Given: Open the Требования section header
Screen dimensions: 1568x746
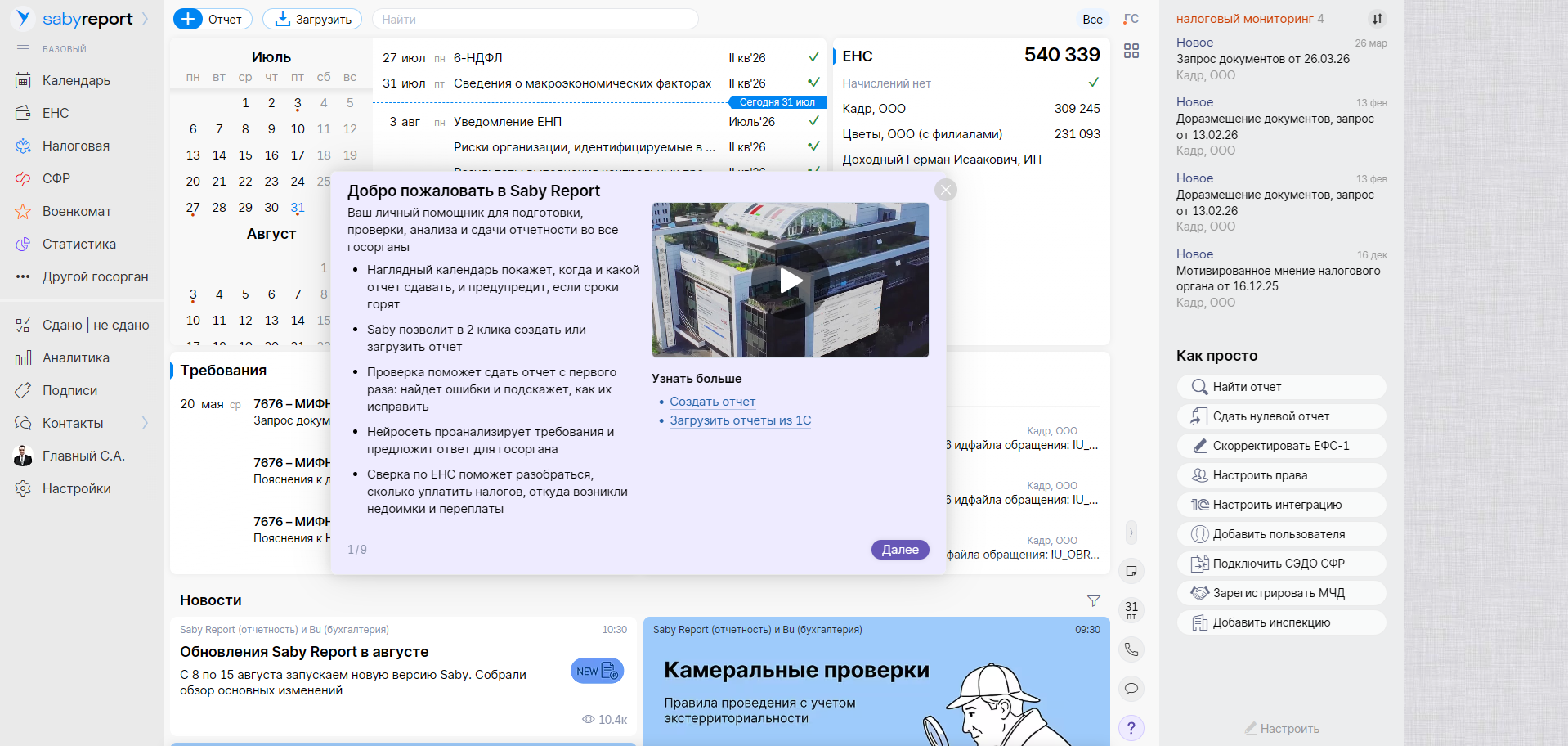Looking at the screenshot, I should click(x=223, y=371).
